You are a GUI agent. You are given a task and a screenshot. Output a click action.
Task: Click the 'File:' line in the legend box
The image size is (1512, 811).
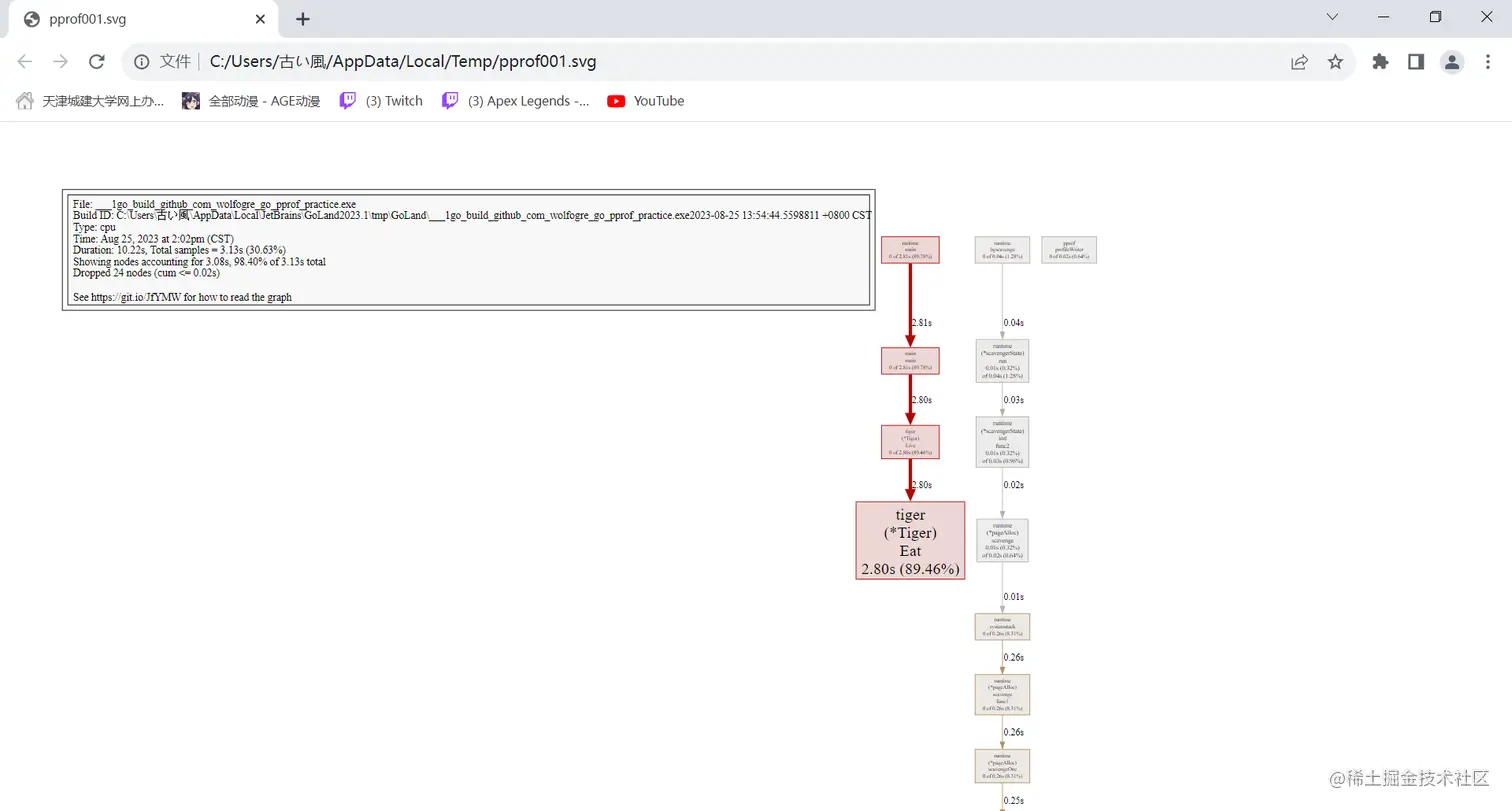pyautogui.click(x=215, y=204)
